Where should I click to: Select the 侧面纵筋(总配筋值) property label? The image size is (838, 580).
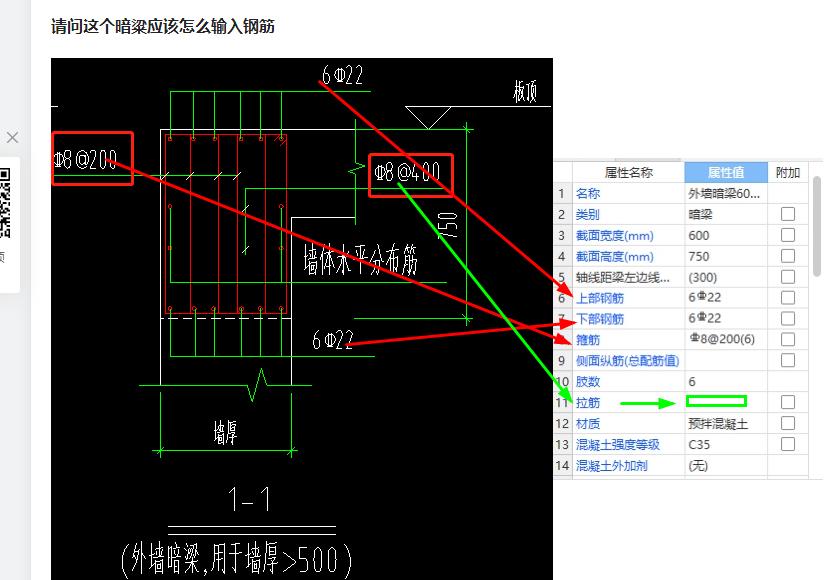627,361
